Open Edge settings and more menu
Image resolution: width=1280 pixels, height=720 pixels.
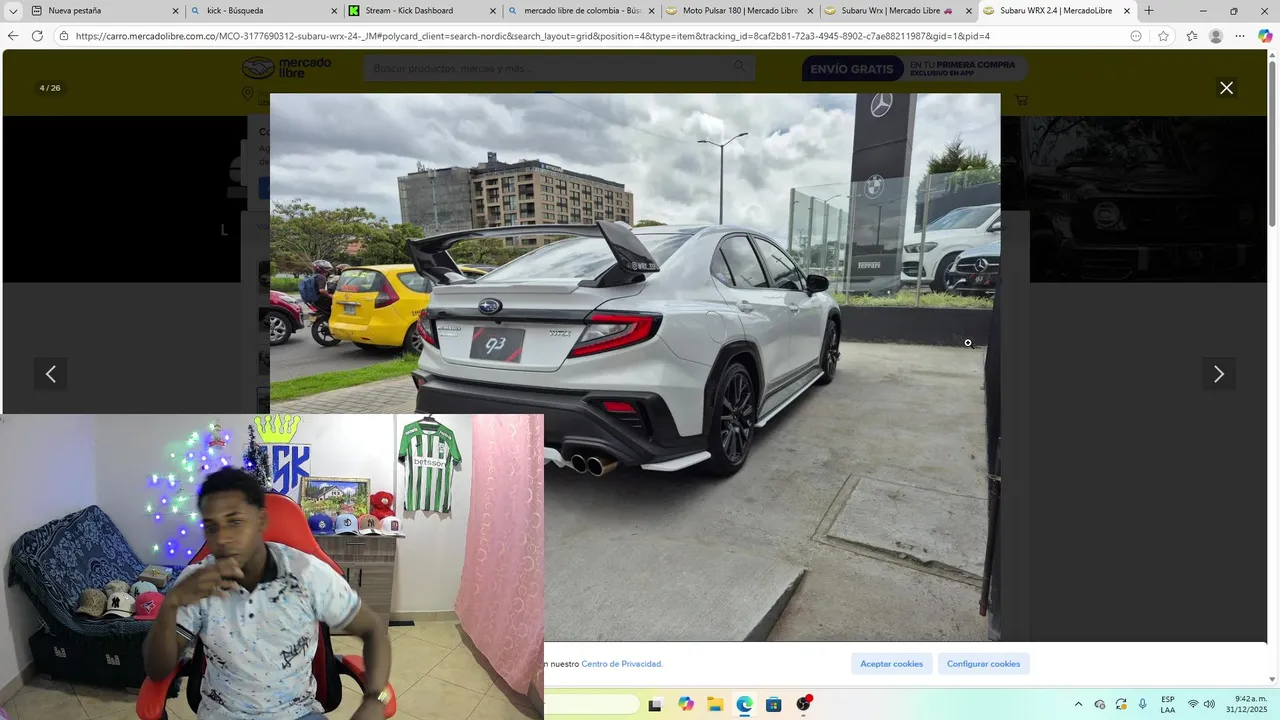tap(1240, 36)
